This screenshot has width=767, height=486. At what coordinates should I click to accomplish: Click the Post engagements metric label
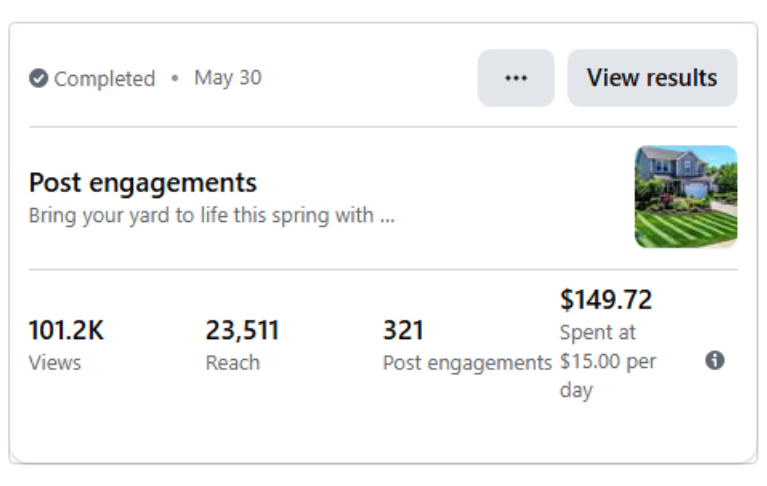tap(467, 362)
